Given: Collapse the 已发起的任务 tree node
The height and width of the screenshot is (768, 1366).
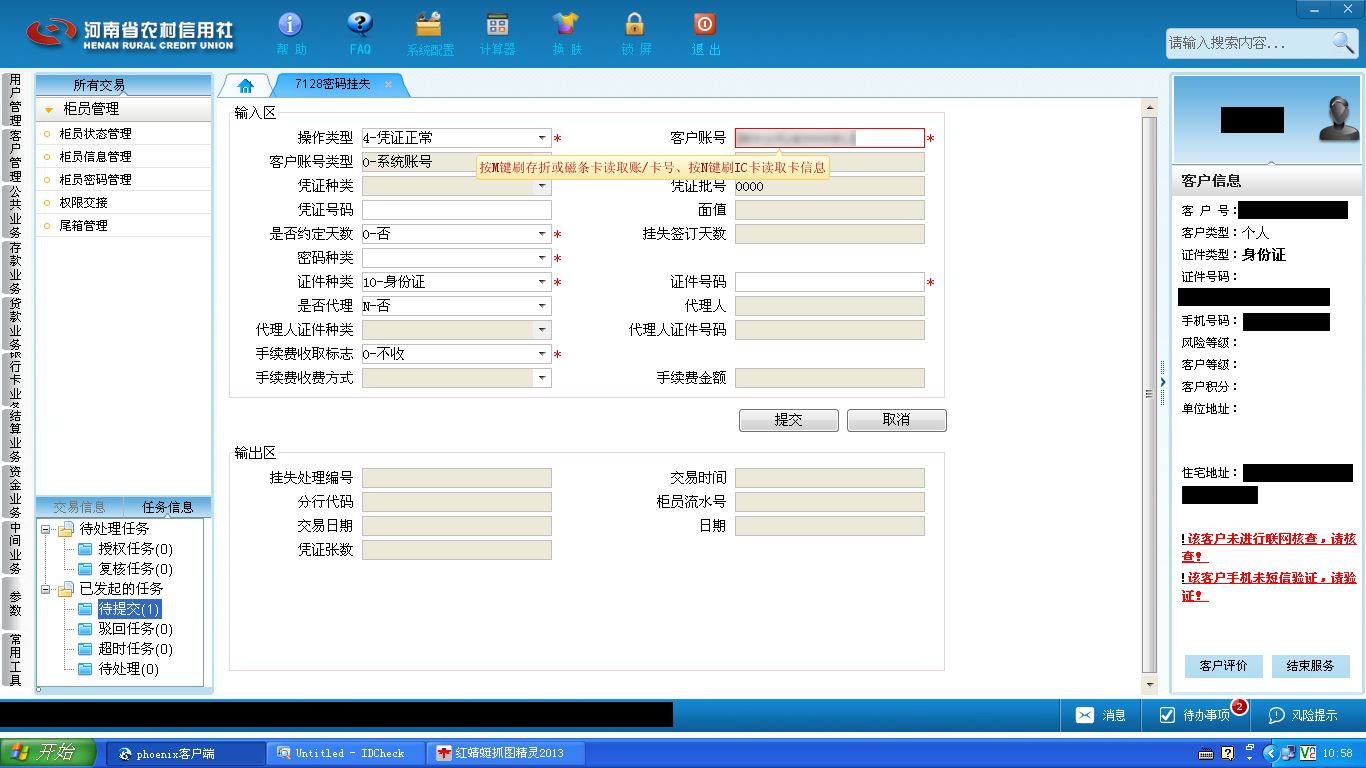Looking at the screenshot, I should point(46,589).
